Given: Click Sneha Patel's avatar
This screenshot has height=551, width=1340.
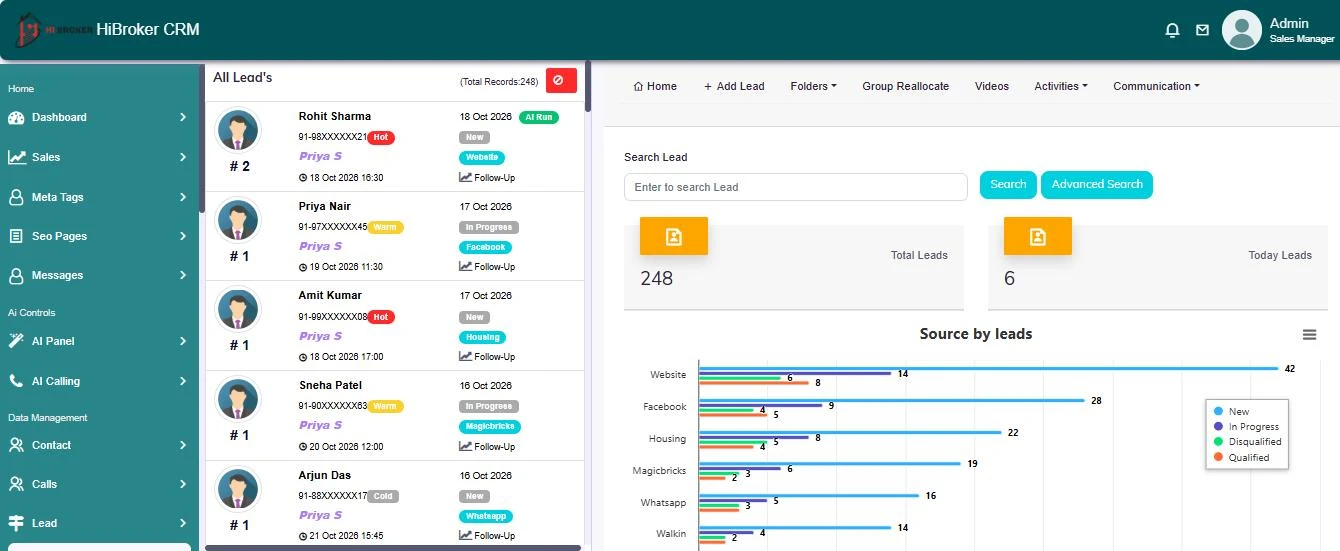Looking at the screenshot, I should coord(238,400).
